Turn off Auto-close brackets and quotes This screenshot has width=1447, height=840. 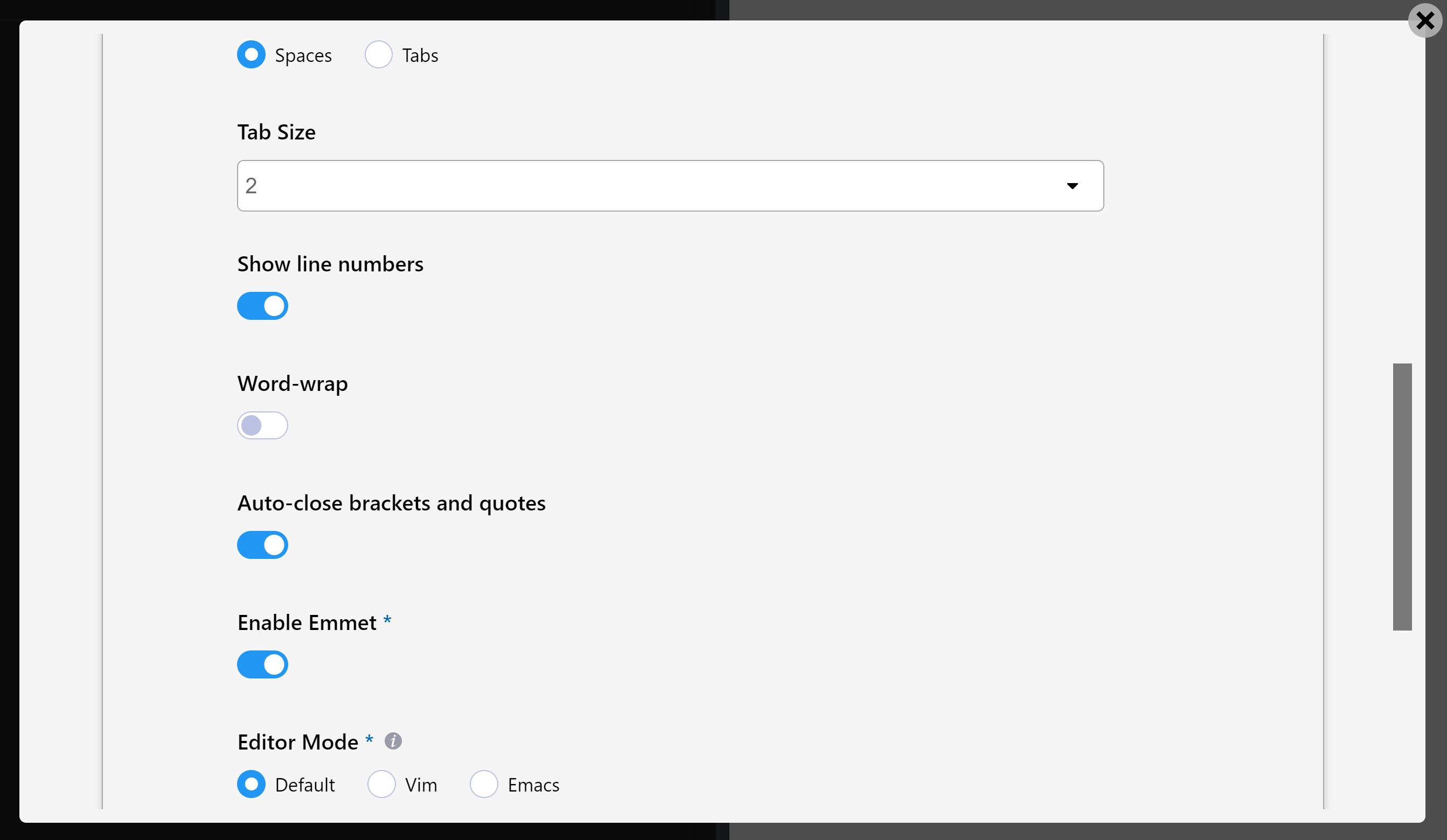click(x=262, y=544)
